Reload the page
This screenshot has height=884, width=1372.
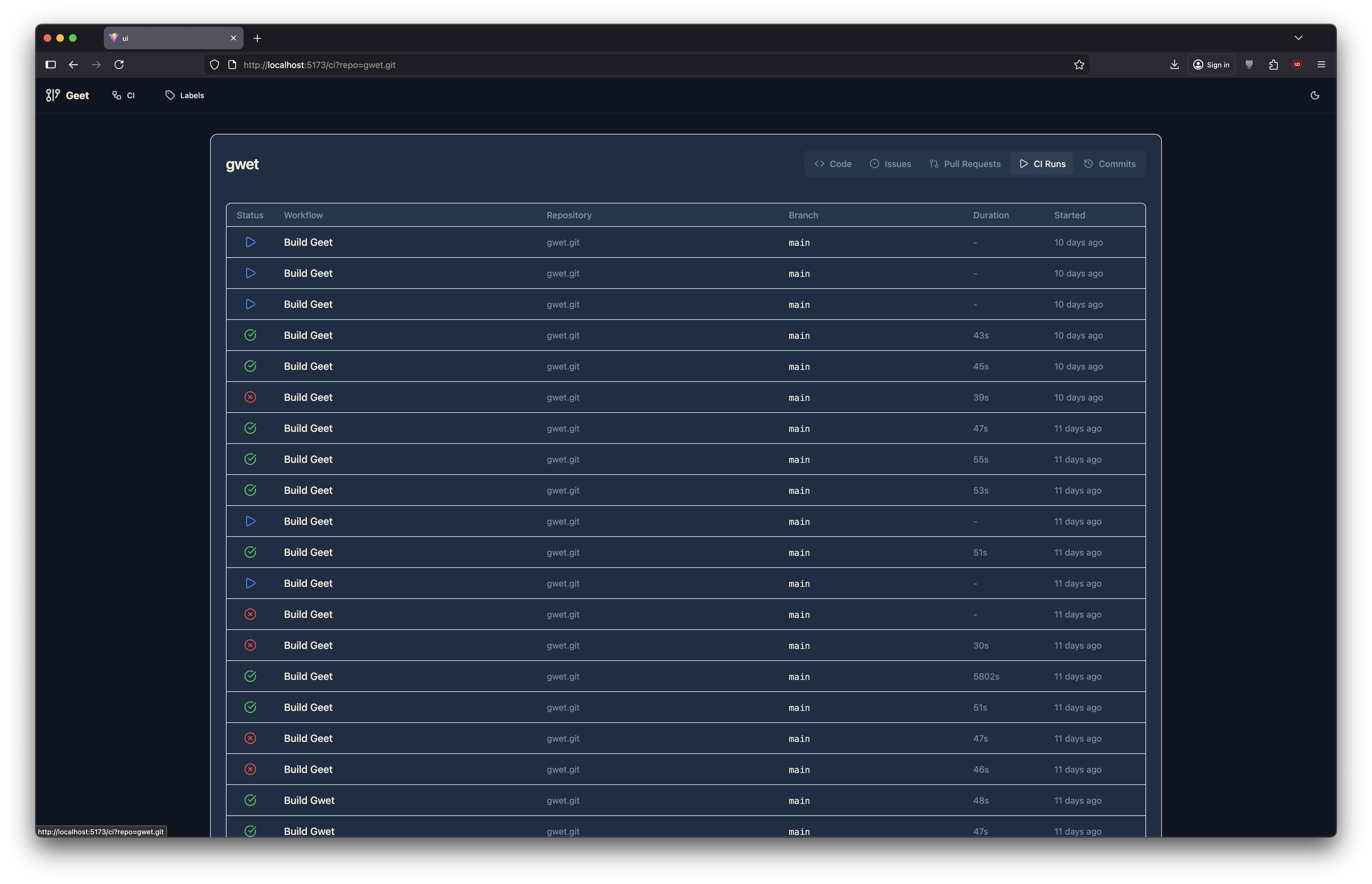(x=119, y=65)
